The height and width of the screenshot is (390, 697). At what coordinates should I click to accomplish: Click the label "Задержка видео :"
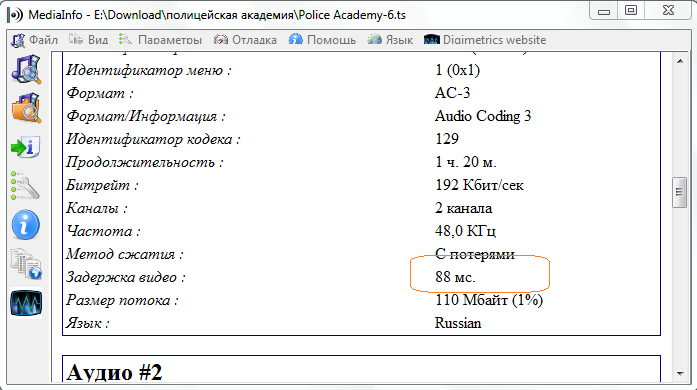click(x=126, y=277)
